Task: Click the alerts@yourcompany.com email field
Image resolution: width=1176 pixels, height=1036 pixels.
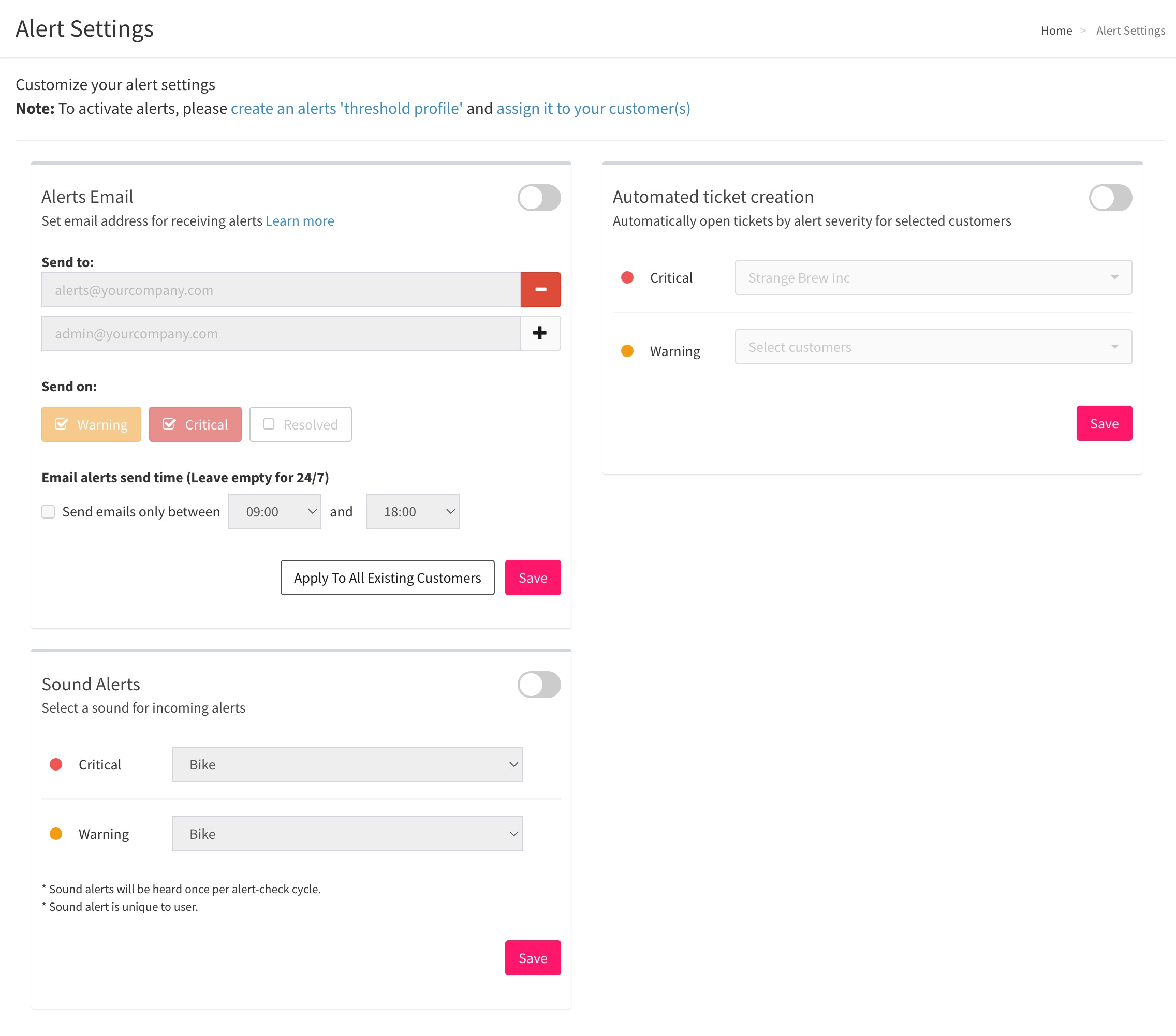Action: click(281, 290)
